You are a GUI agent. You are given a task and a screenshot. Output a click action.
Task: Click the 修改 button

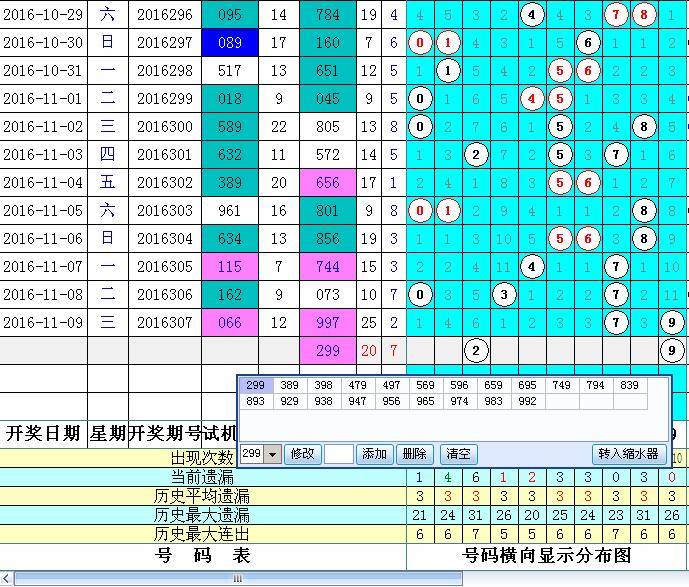(303, 454)
